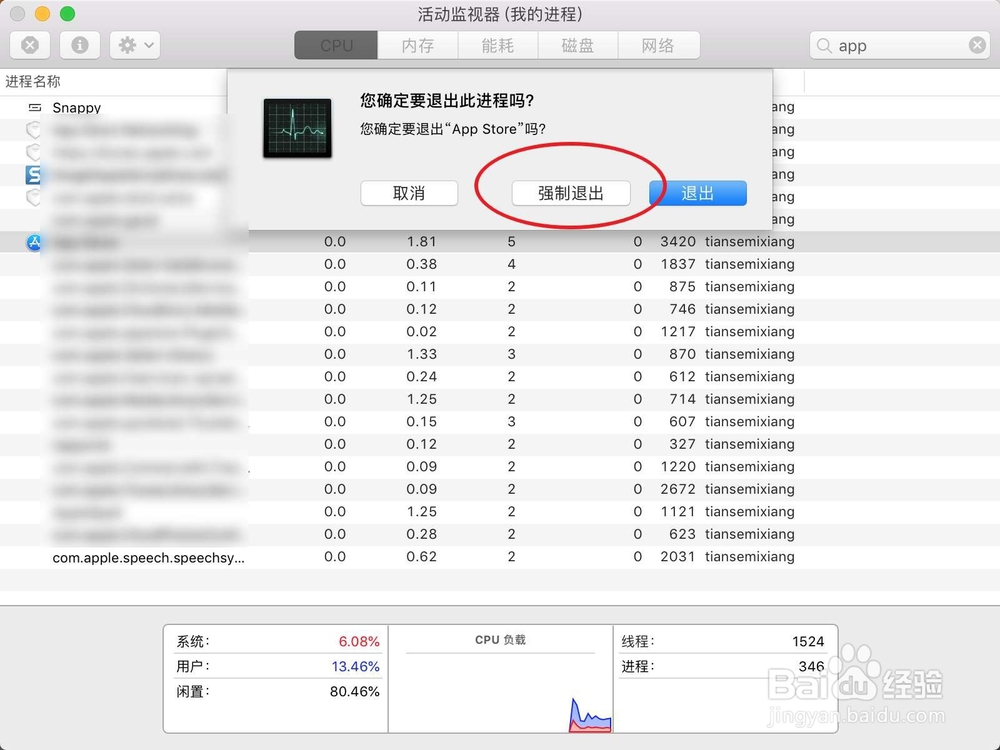The height and width of the screenshot is (750, 1000).
Task: Select the row with PID 2672
Action: 500,489
